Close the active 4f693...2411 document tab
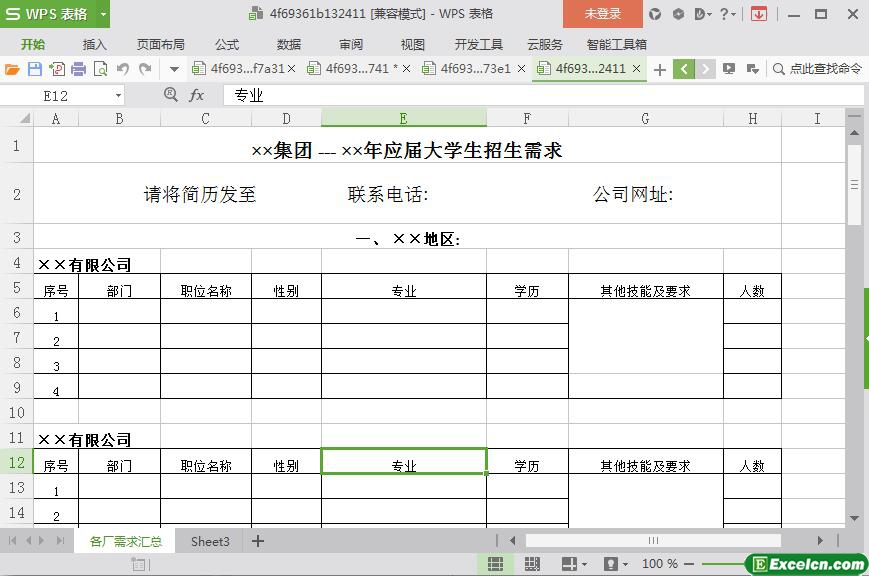 [x=637, y=69]
